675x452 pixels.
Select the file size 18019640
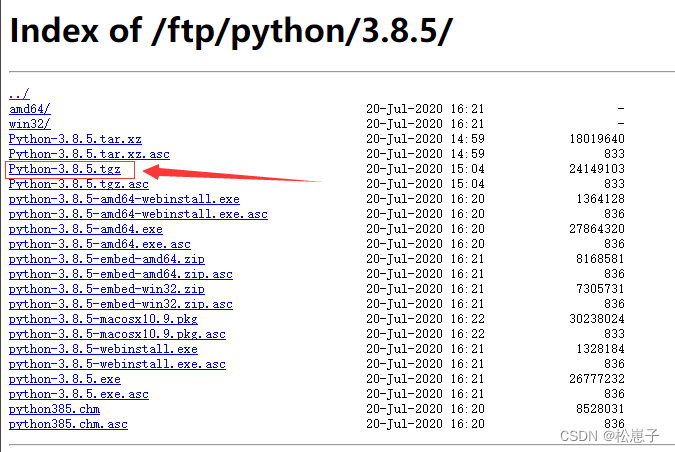[597, 139]
